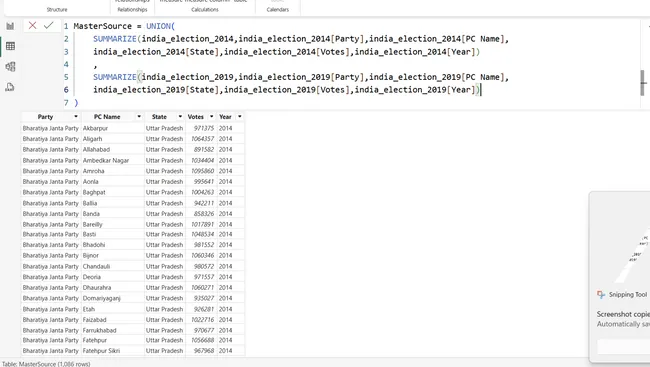The height and width of the screenshot is (367, 650).
Task: Switch to the Table view icon
Action: [x=10, y=46]
